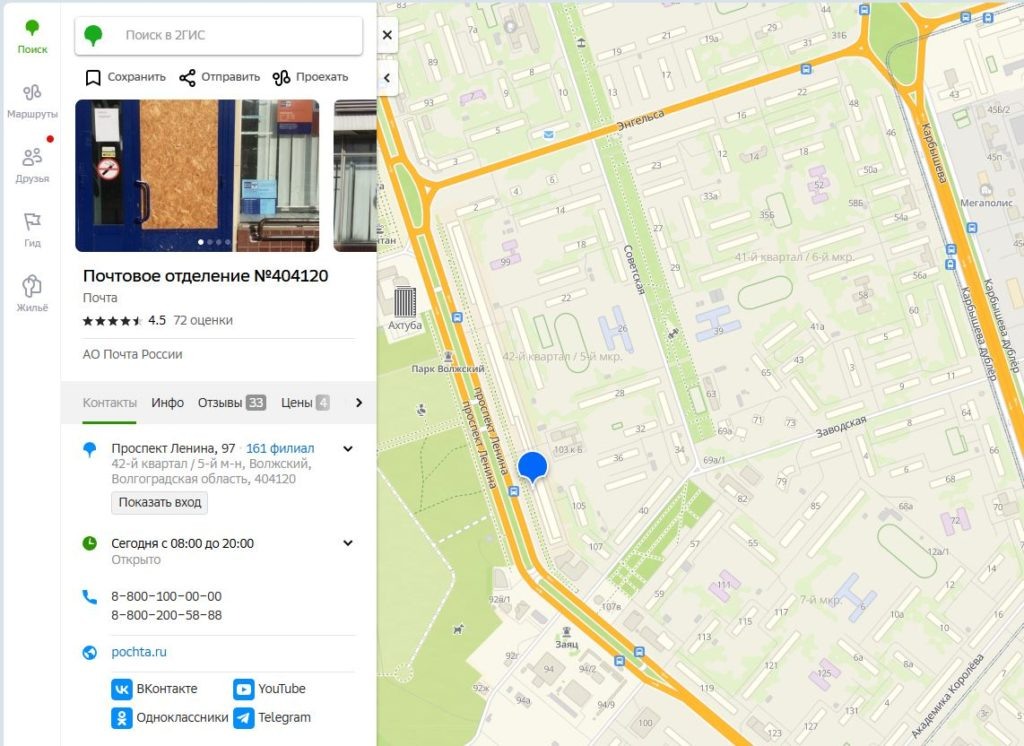Click the Поиск icon in the sidebar
The image size is (1024, 746).
point(31,32)
